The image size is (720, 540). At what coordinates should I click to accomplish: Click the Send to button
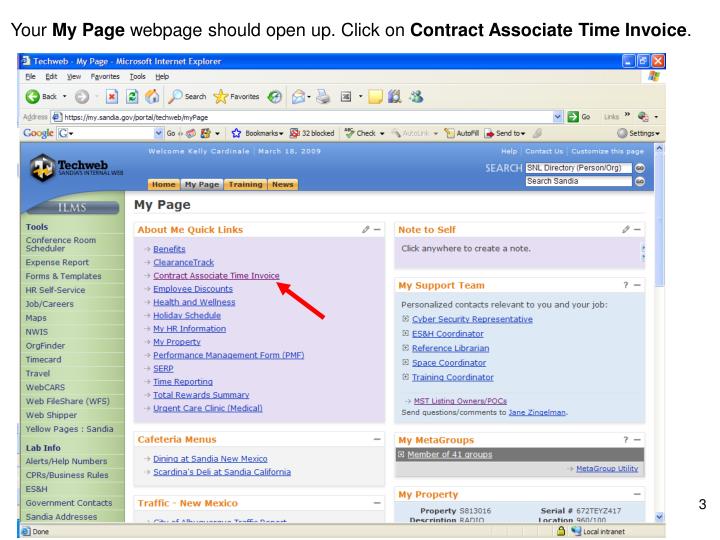(505, 133)
